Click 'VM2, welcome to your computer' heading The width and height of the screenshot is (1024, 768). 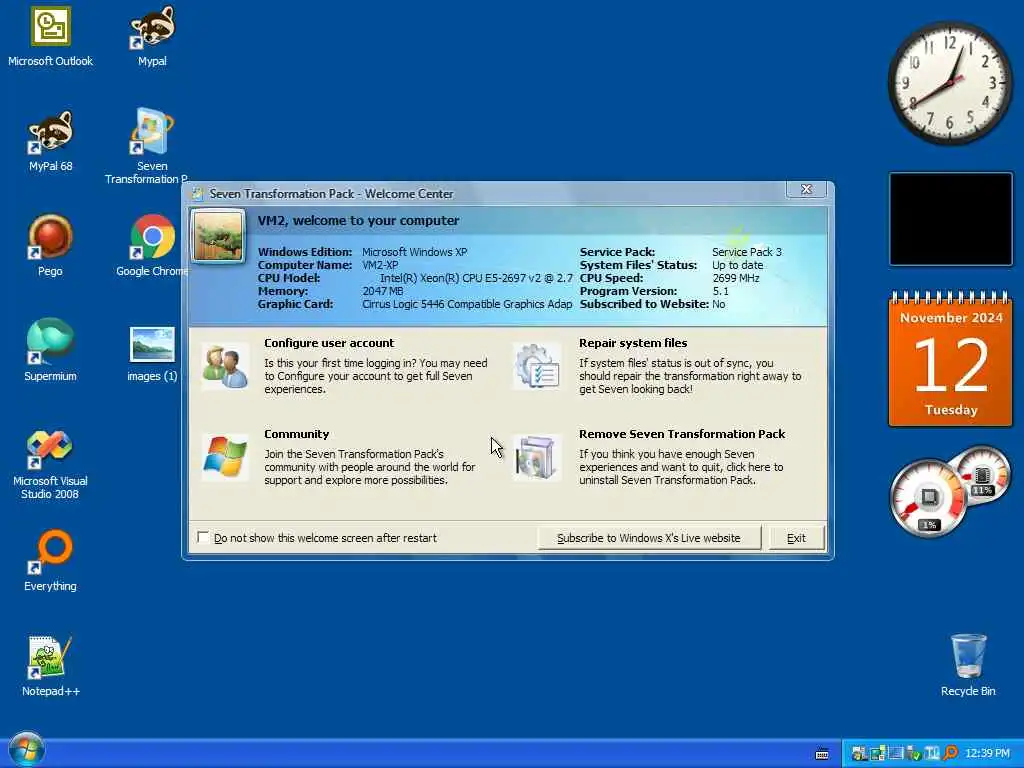[359, 221]
